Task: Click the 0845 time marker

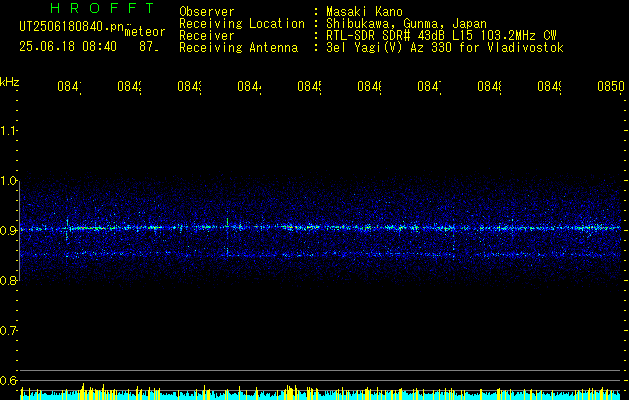Action: pyautogui.click(x=309, y=86)
